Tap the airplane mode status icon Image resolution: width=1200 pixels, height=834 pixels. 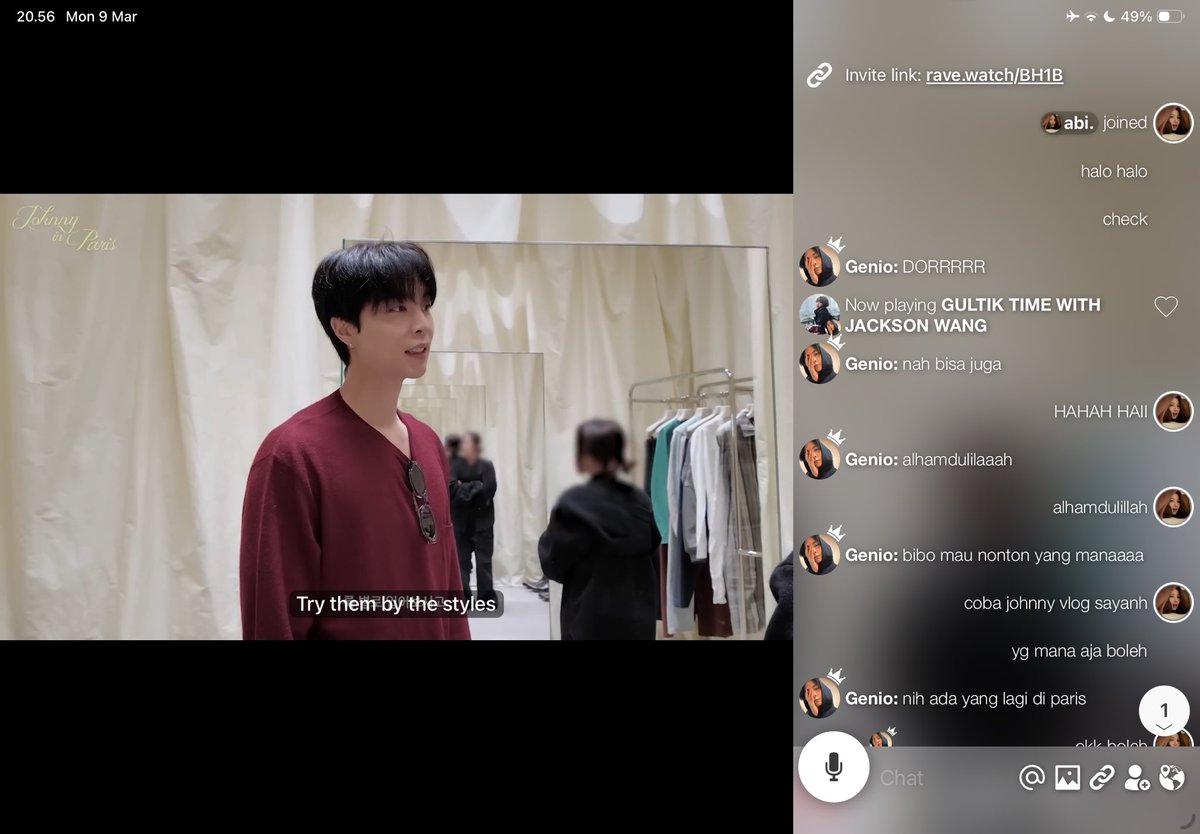1073,17
